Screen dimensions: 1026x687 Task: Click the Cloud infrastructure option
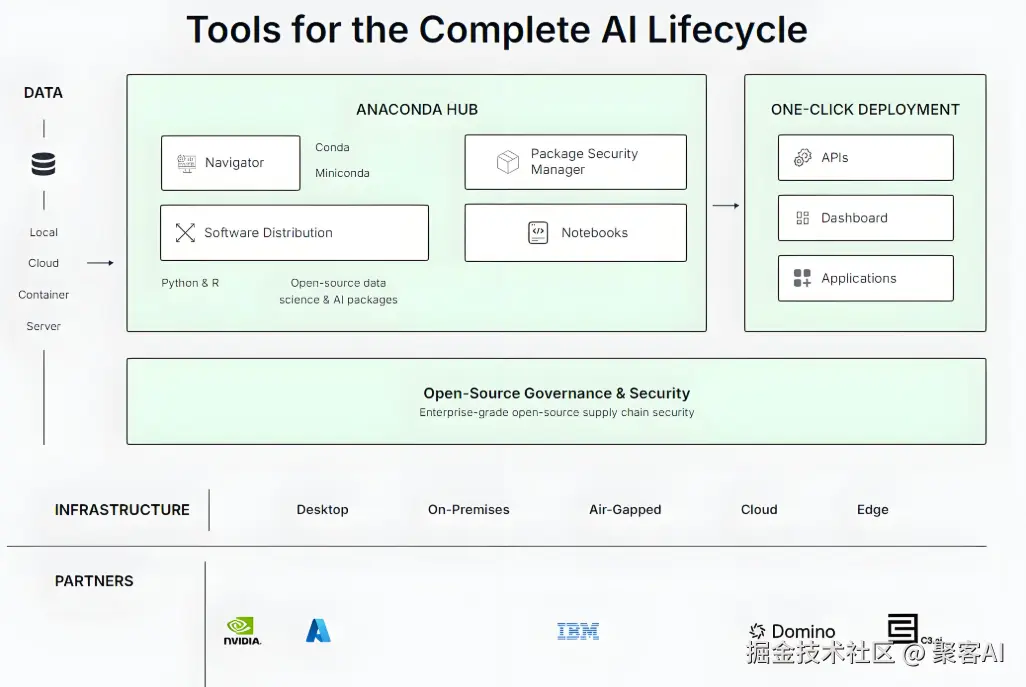pos(759,510)
